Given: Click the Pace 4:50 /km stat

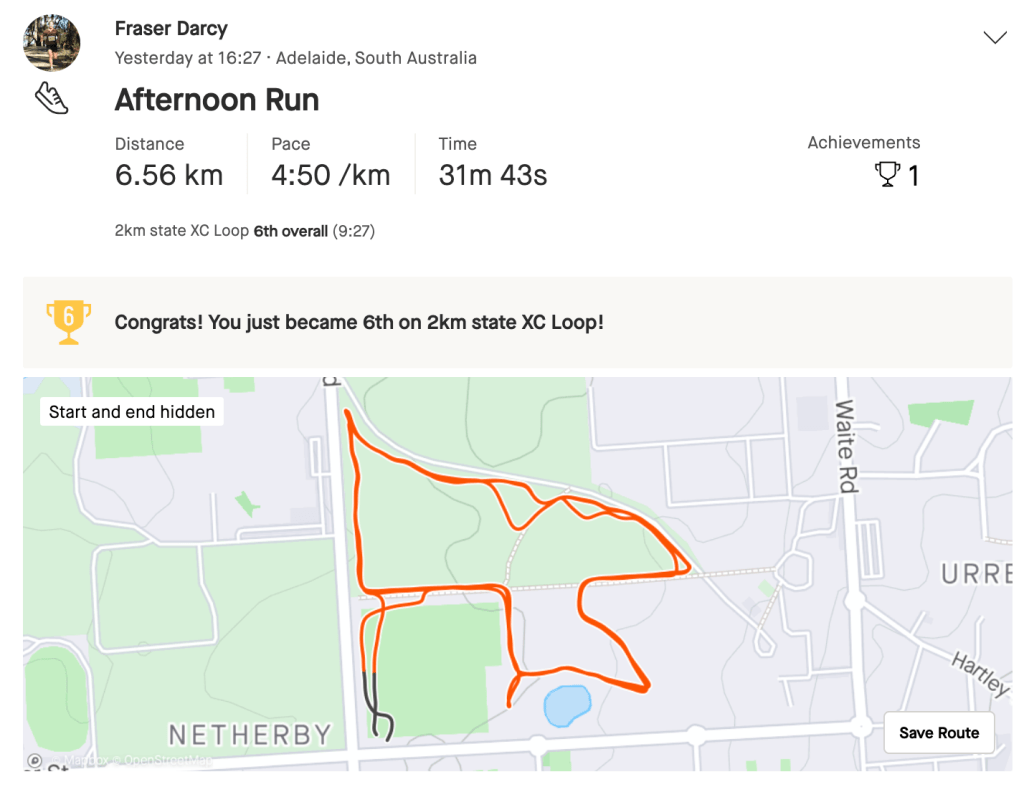Looking at the screenshot, I should pos(330,176).
